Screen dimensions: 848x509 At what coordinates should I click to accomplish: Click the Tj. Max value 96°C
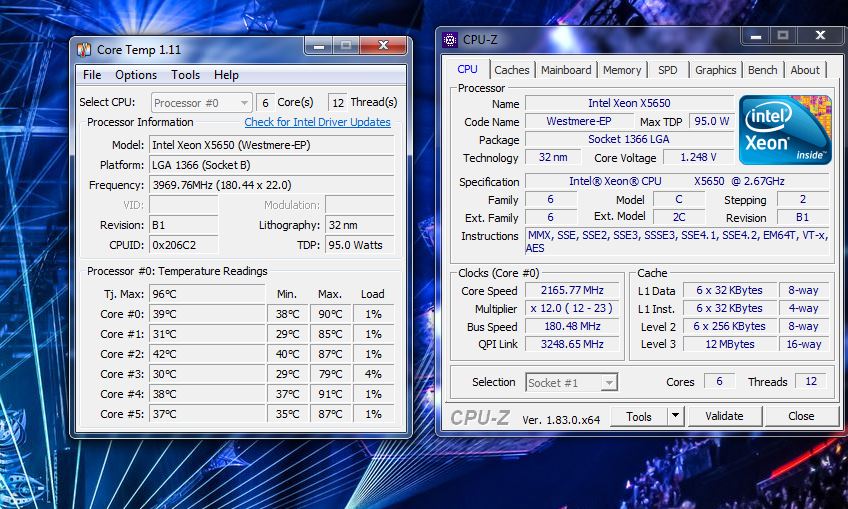(x=207, y=294)
